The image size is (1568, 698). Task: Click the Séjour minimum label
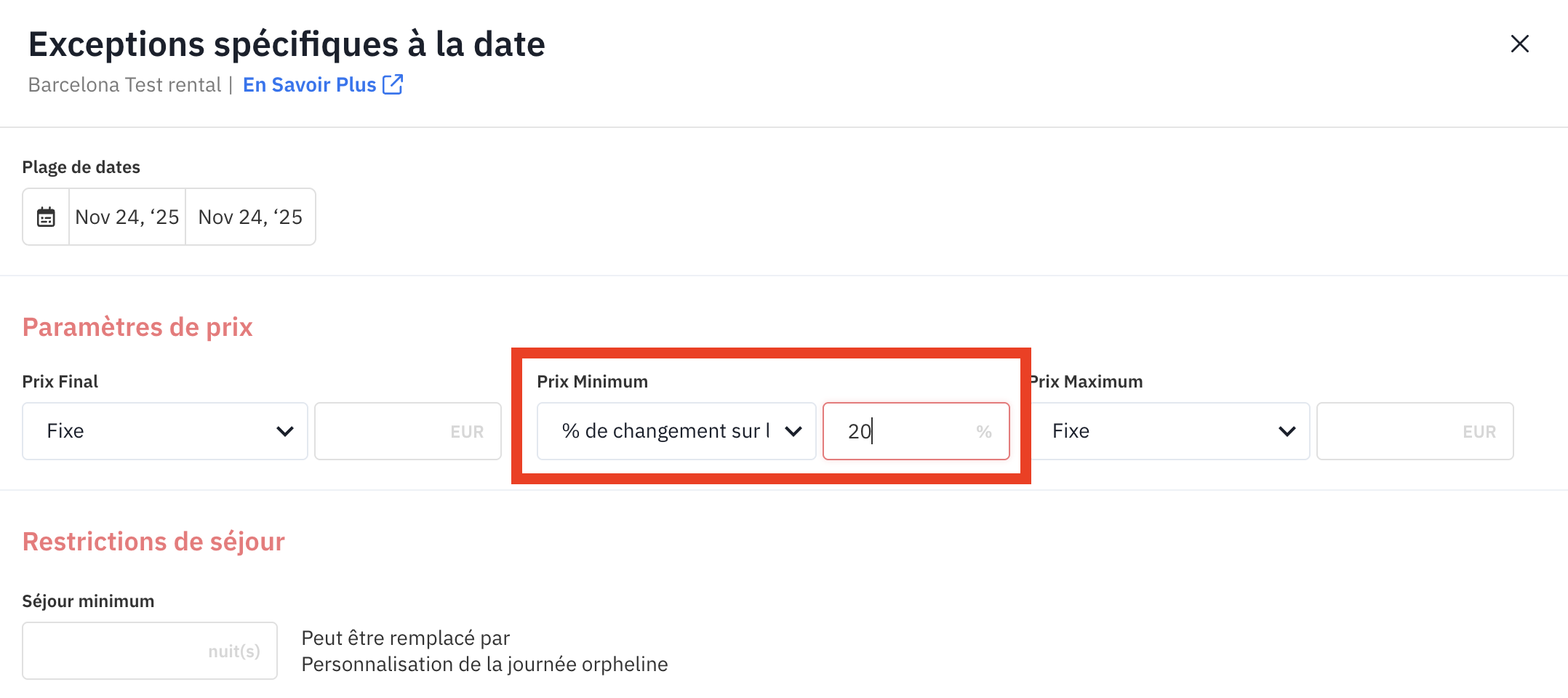88,601
